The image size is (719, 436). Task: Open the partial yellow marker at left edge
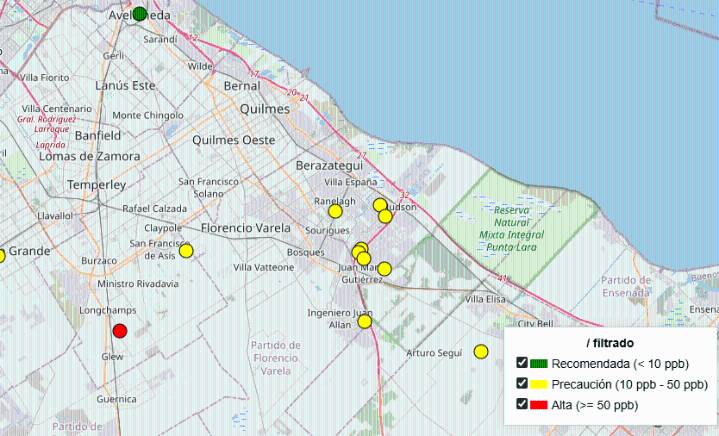point(2,256)
